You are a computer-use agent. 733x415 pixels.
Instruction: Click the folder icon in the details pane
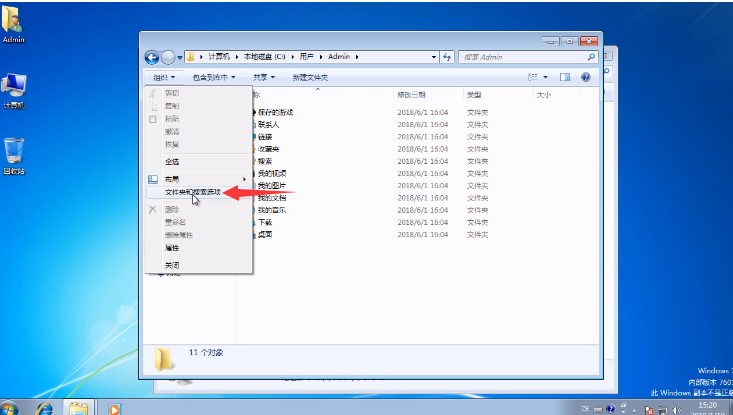[x=163, y=359]
